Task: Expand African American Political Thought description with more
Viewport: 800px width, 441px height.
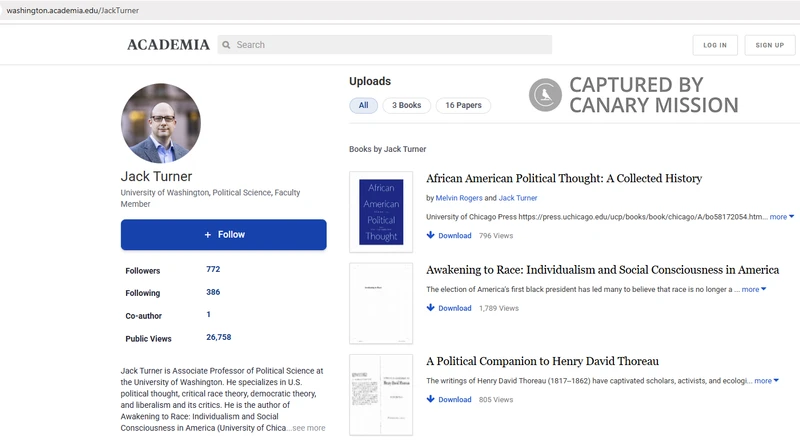Action: pyautogui.click(x=781, y=216)
